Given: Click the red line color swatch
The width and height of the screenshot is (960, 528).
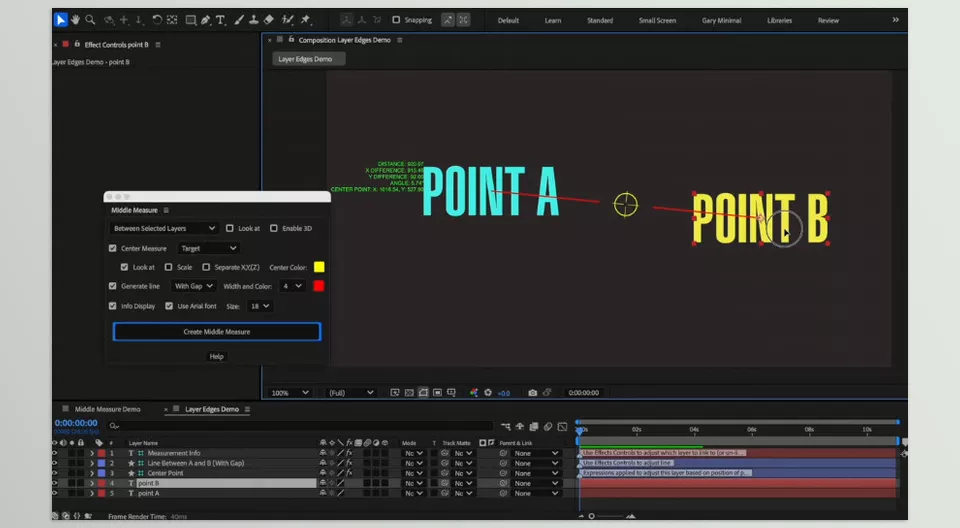Looking at the screenshot, I should (318, 286).
